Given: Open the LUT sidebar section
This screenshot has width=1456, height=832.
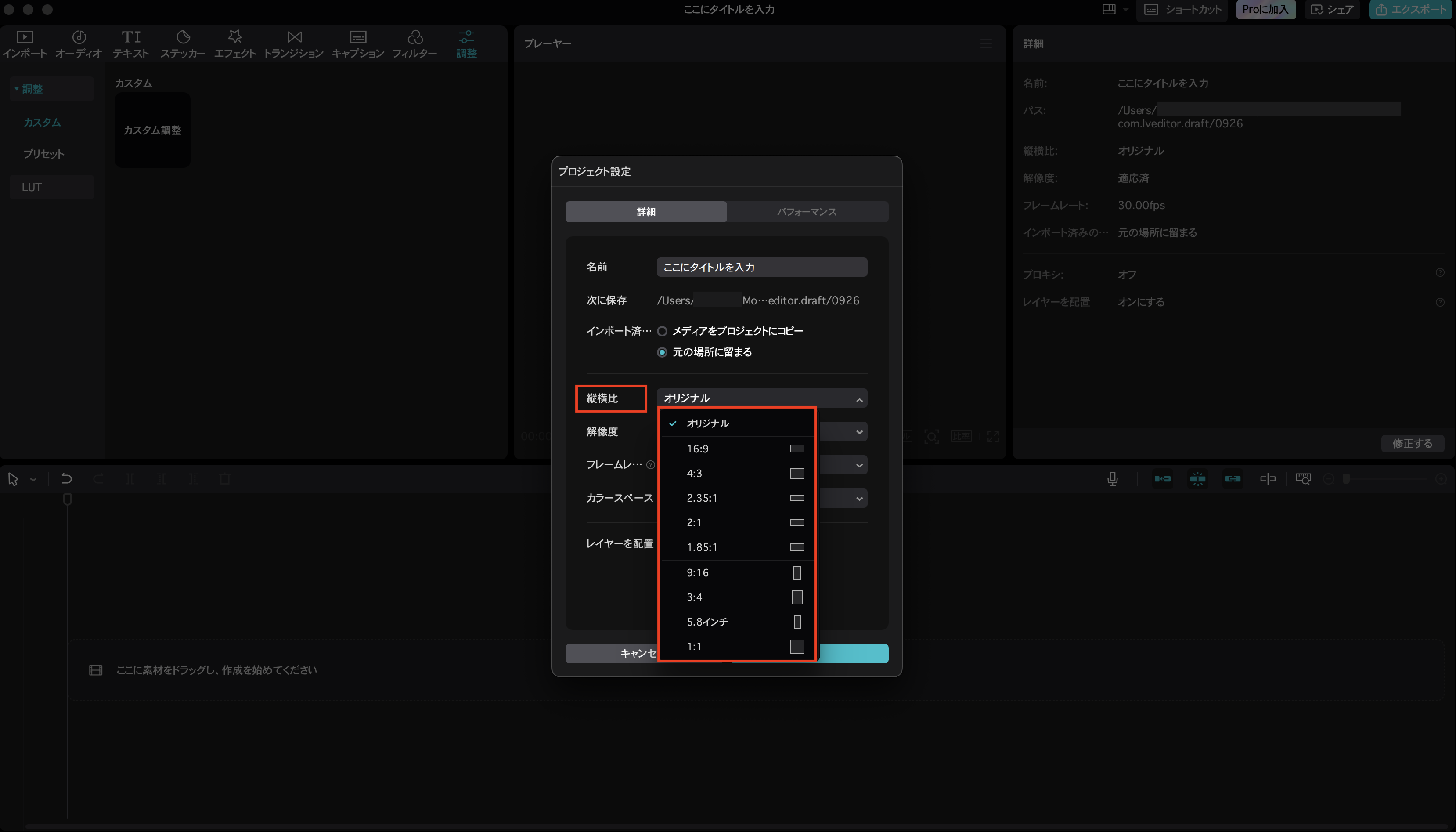Looking at the screenshot, I should 51,187.
